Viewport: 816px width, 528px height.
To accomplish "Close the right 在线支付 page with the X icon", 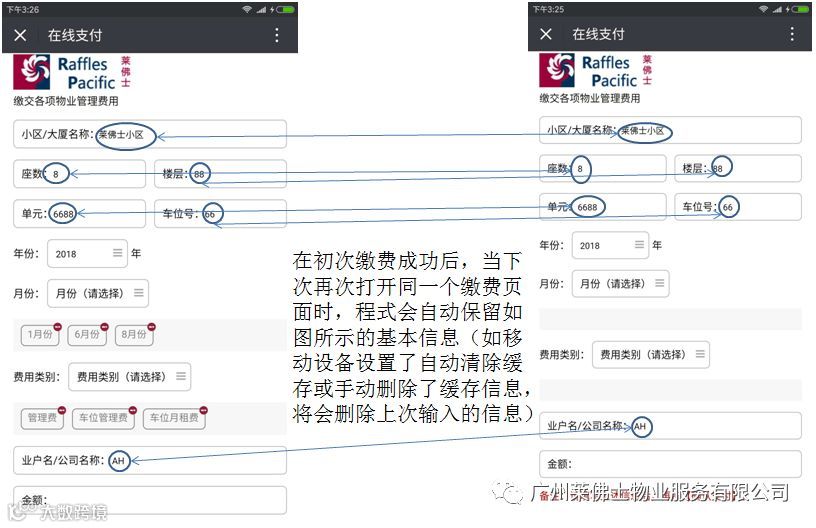I will (x=546, y=34).
